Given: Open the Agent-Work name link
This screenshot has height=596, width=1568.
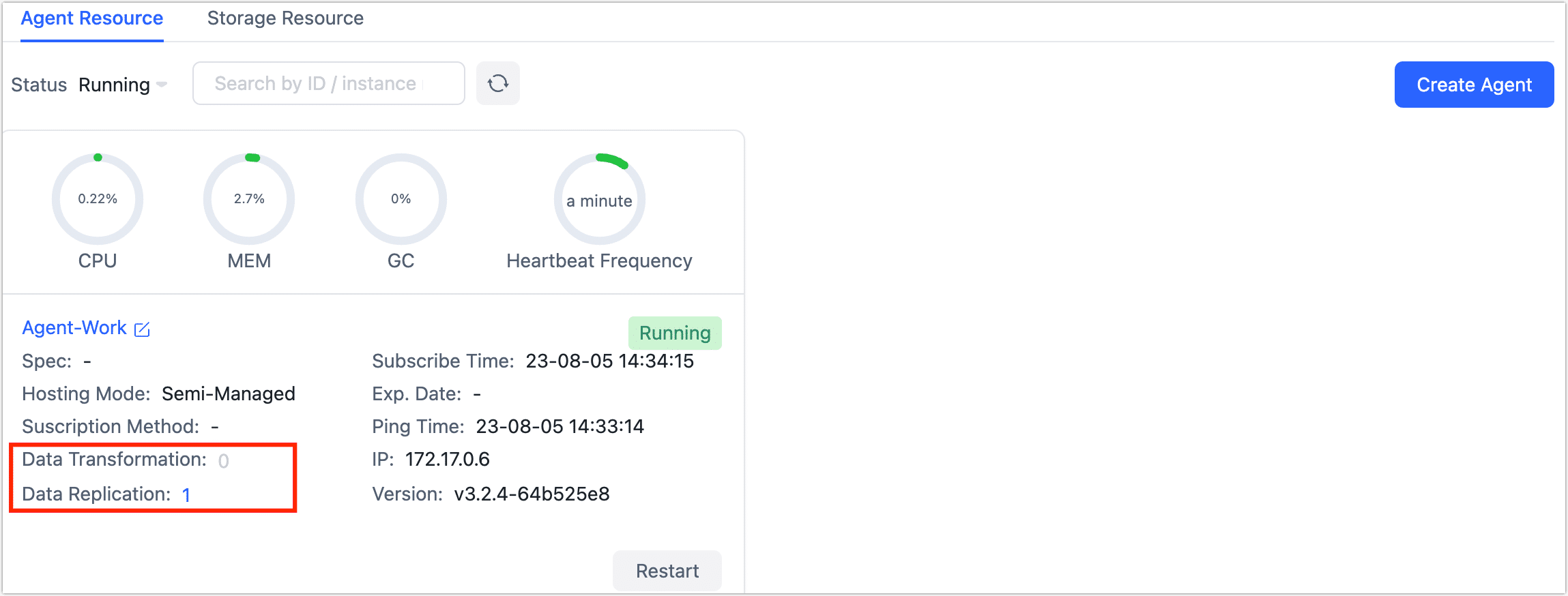Looking at the screenshot, I should click(74, 328).
